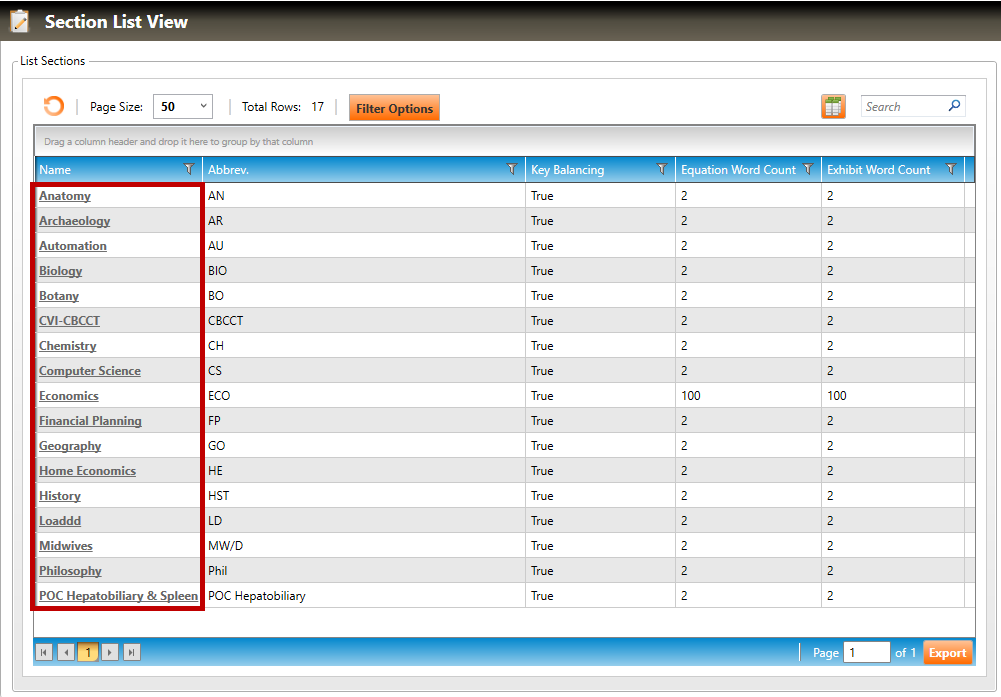Go to the next page arrow
This screenshot has height=697, width=1001.
coord(110,653)
